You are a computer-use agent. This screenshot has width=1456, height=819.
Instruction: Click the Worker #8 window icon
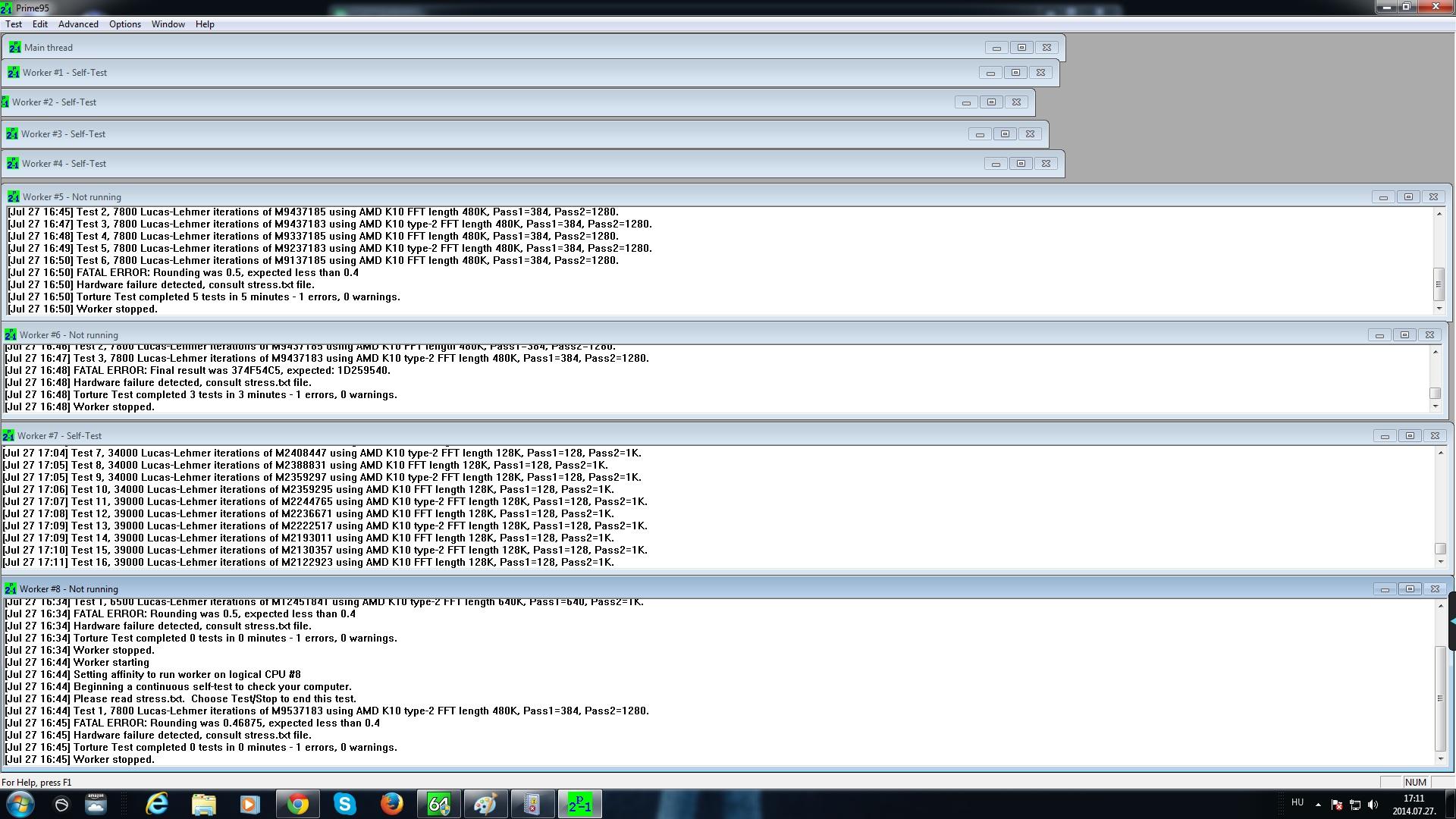10,588
